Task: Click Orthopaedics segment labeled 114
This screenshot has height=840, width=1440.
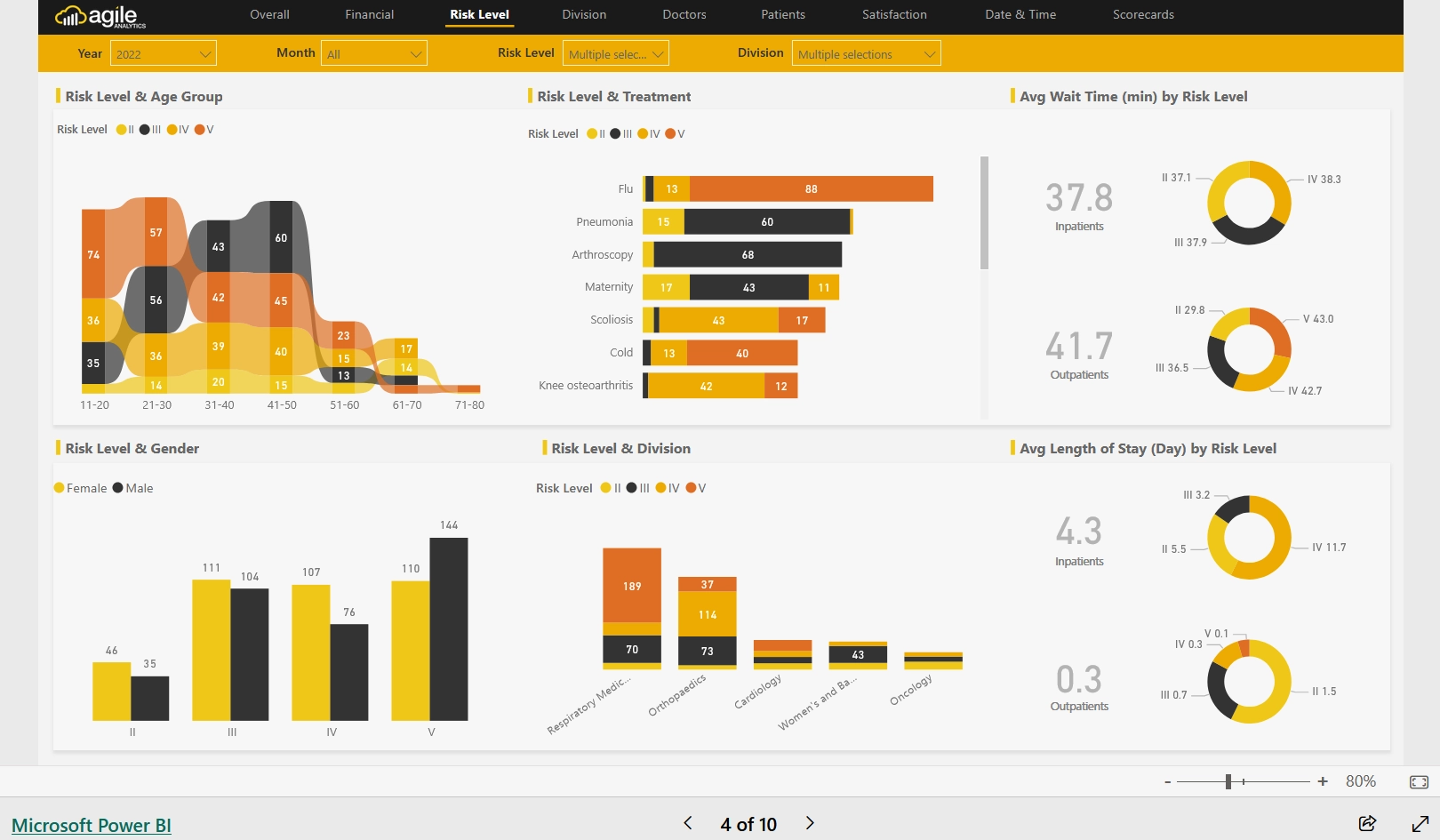Action: pyautogui.click(x=708, y=614)
